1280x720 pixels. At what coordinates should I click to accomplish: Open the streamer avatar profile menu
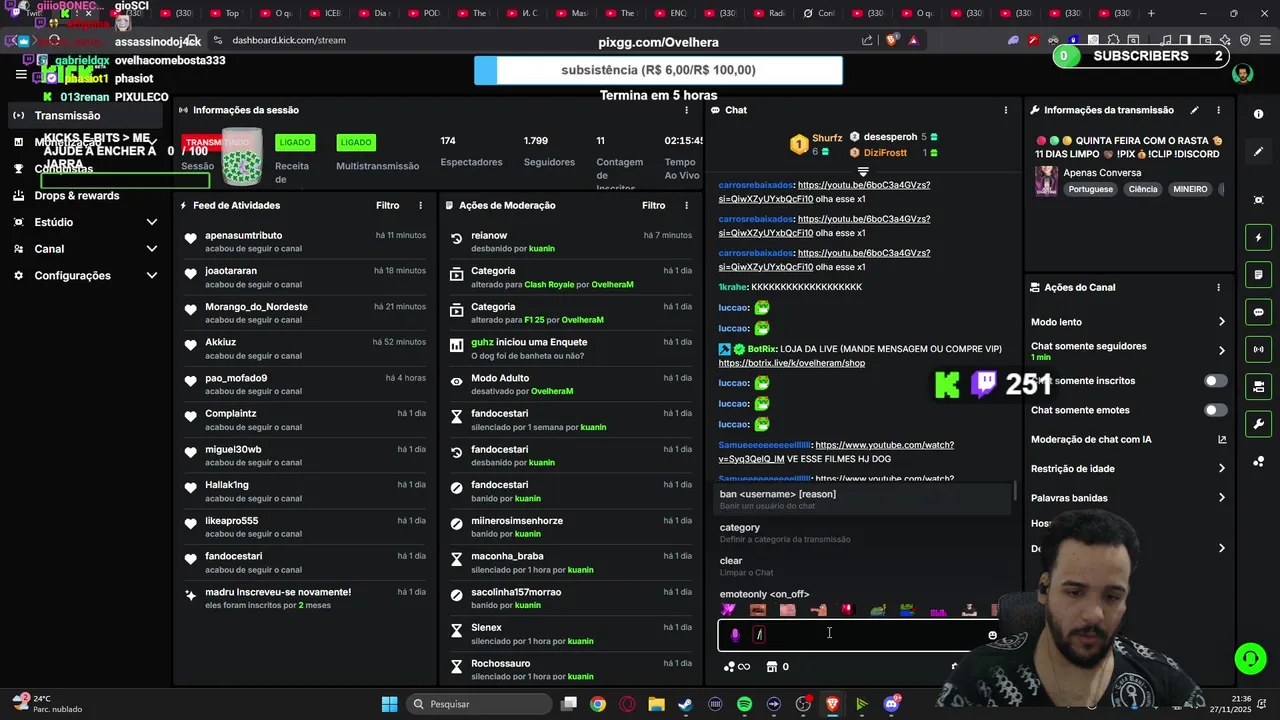click(x=1242, y=75)
